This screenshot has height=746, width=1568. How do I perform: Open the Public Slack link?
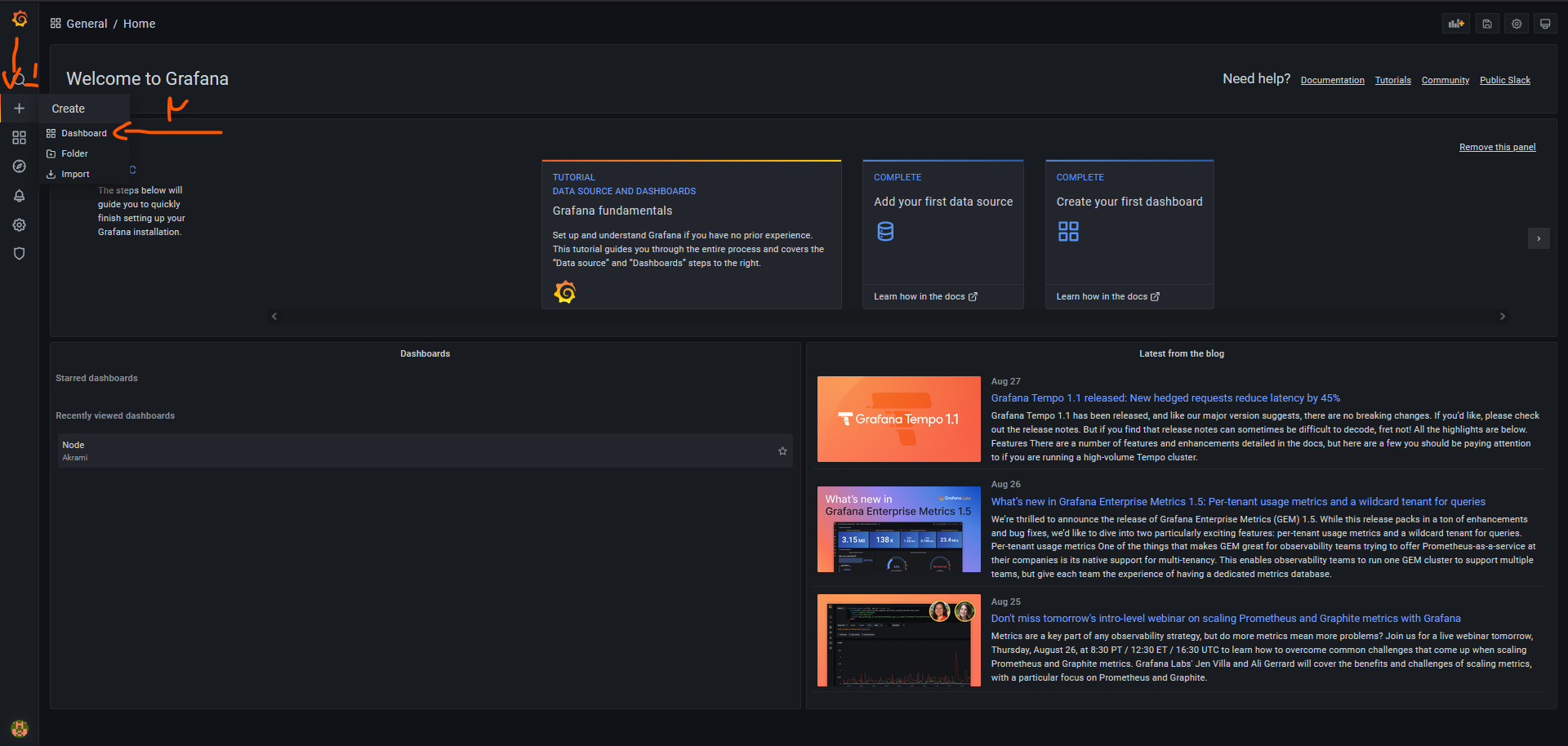click(x=1504, y=80)
